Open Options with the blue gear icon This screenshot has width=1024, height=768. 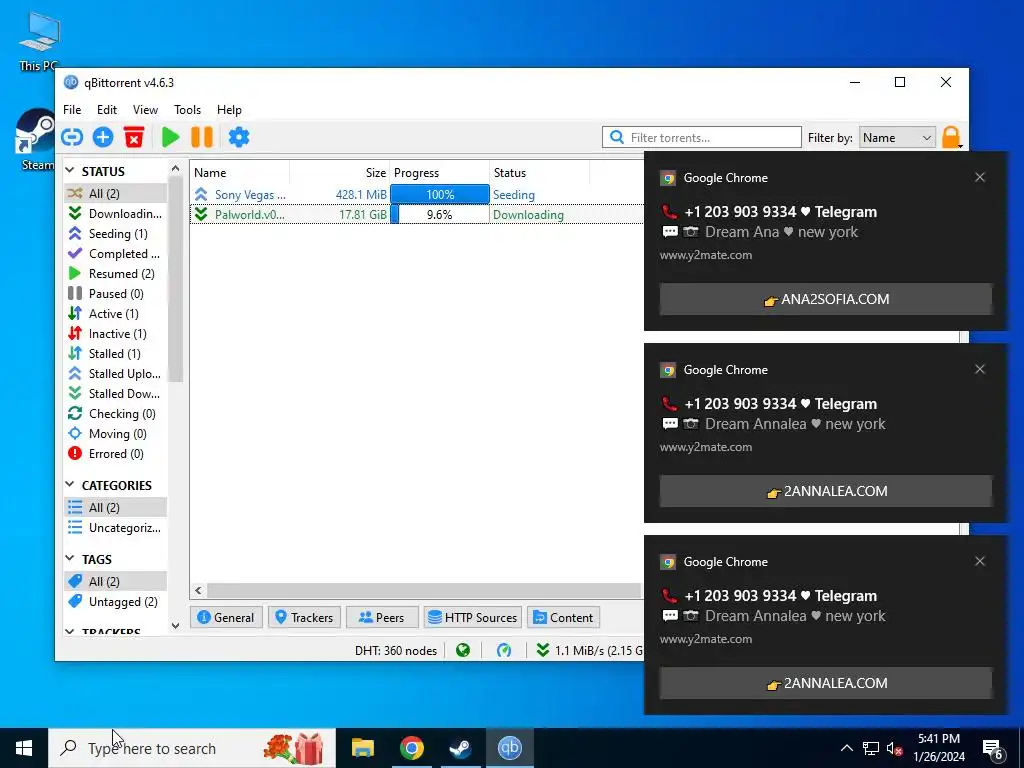(239, 137)
